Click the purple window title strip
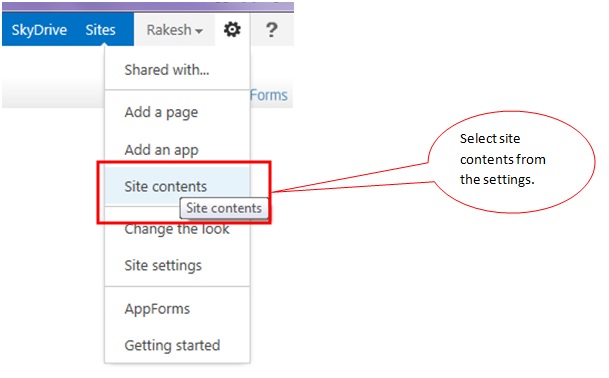 click(148, 6)
